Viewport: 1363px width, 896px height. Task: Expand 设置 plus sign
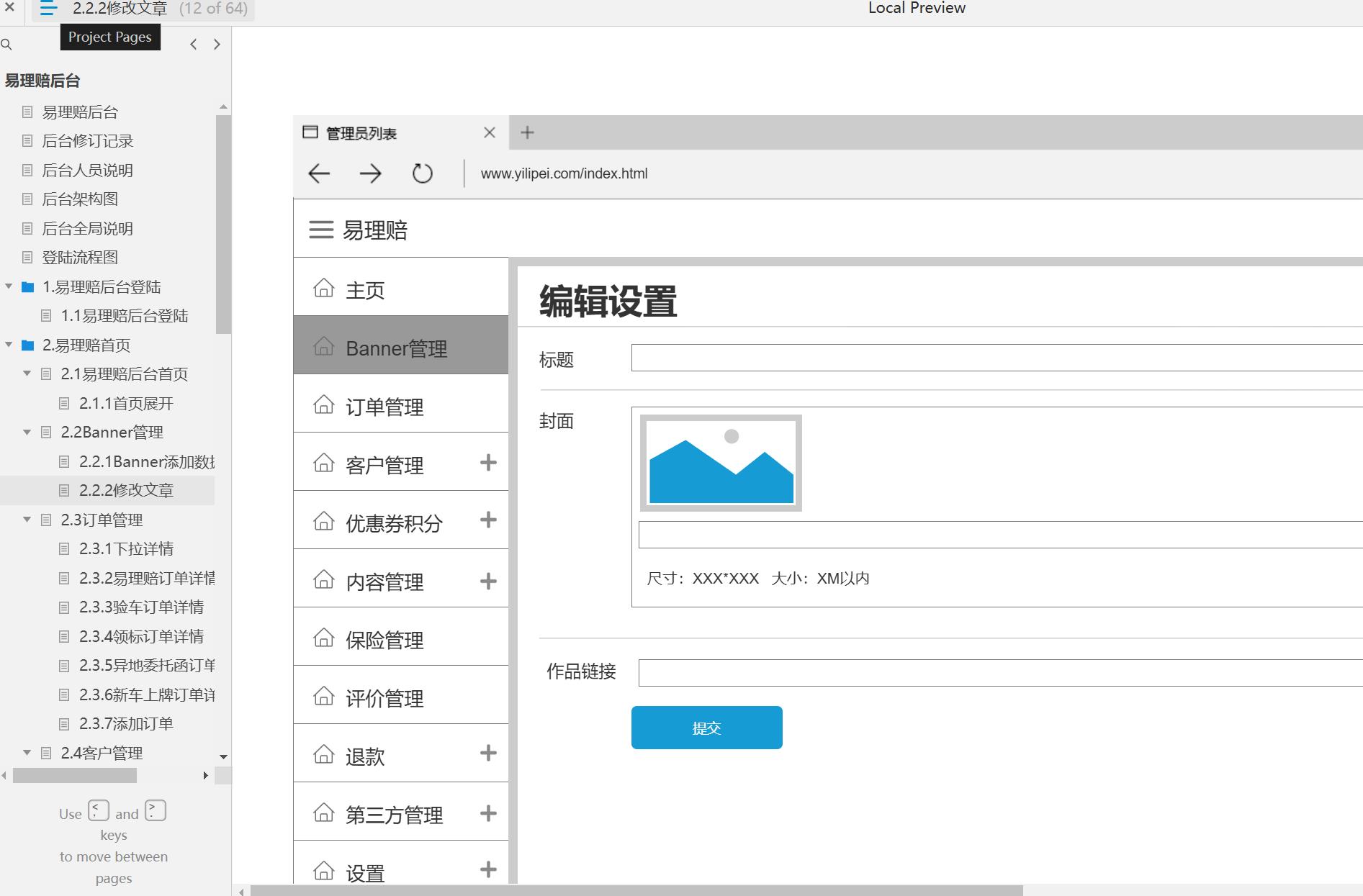pyautogui.click(x=488, y=869)
